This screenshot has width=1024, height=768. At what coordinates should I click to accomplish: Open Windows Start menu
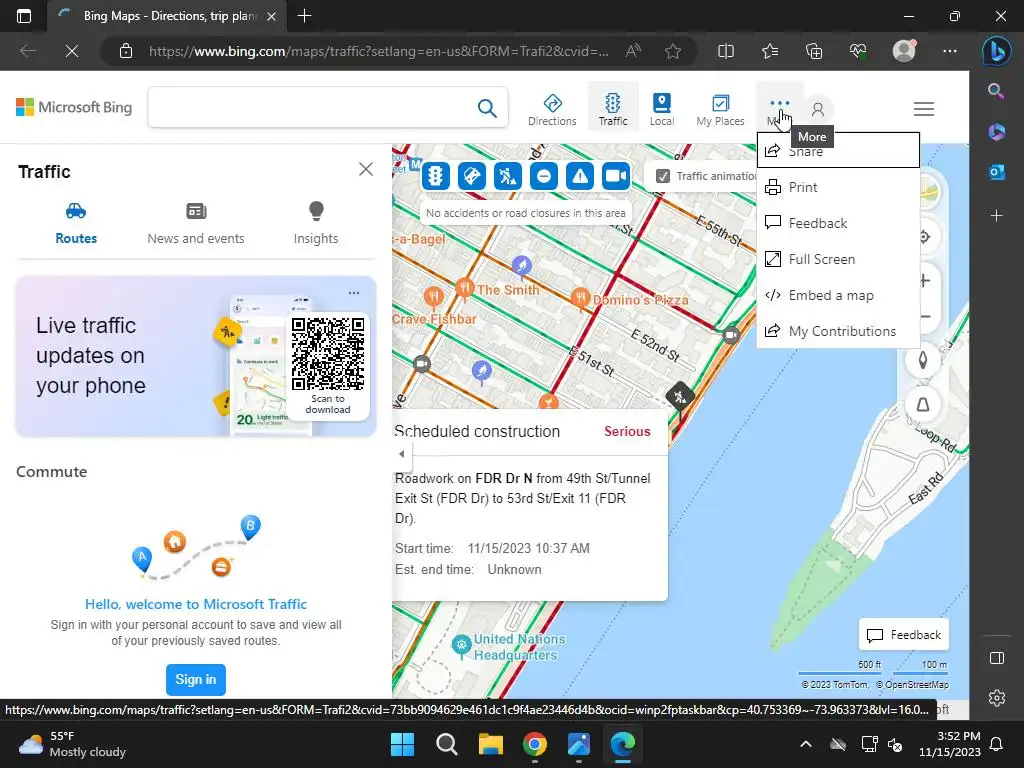pyautogui.click(x=402, y=744)
